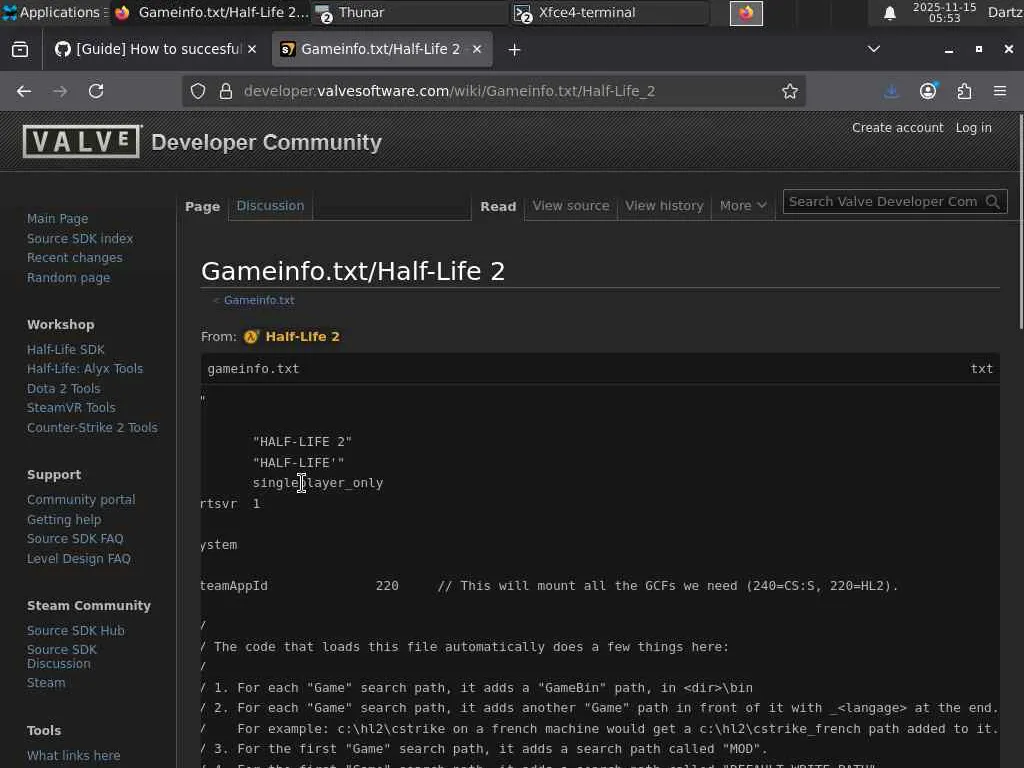Image resolution: width=1024 pixels, height=768 pixels.
Task: Open a new browser tab with plus button
Action: [x=514, y=49]
